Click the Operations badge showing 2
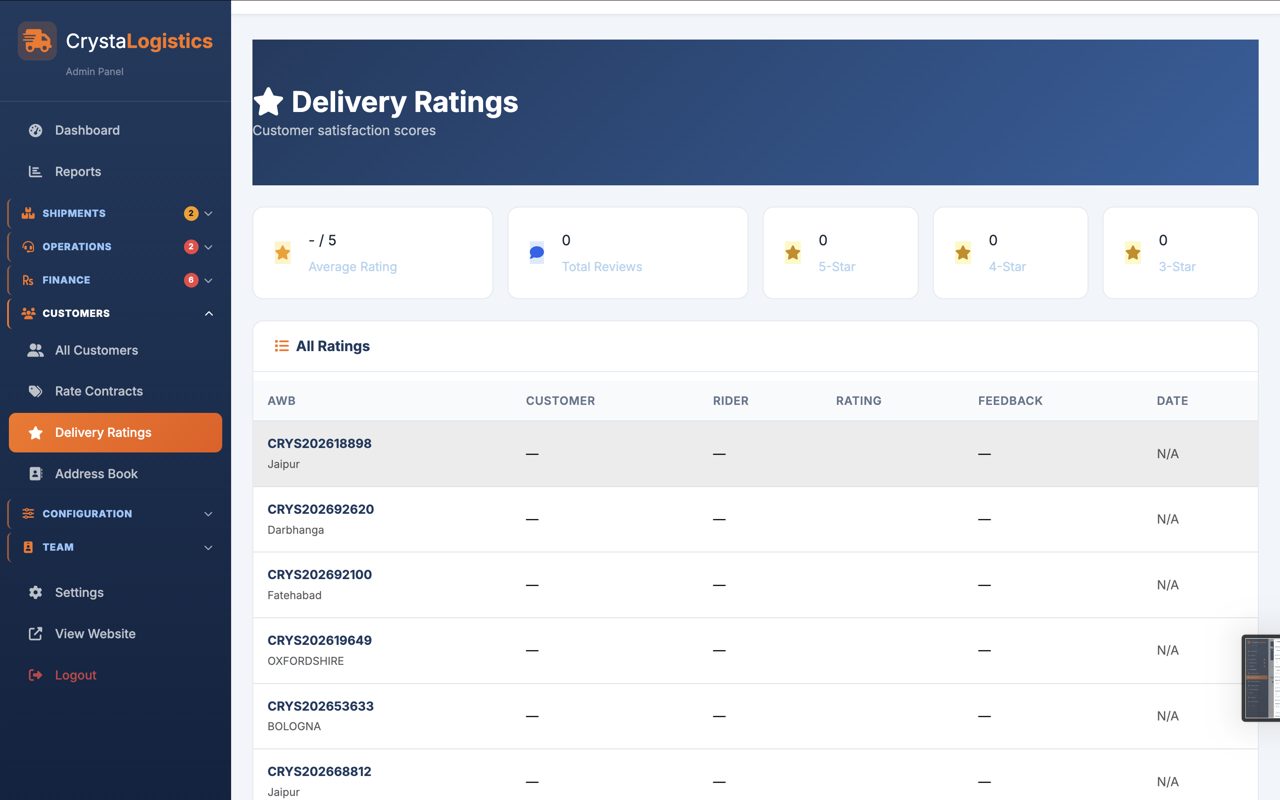This screenshot has height=800, width=1280. 191,247
